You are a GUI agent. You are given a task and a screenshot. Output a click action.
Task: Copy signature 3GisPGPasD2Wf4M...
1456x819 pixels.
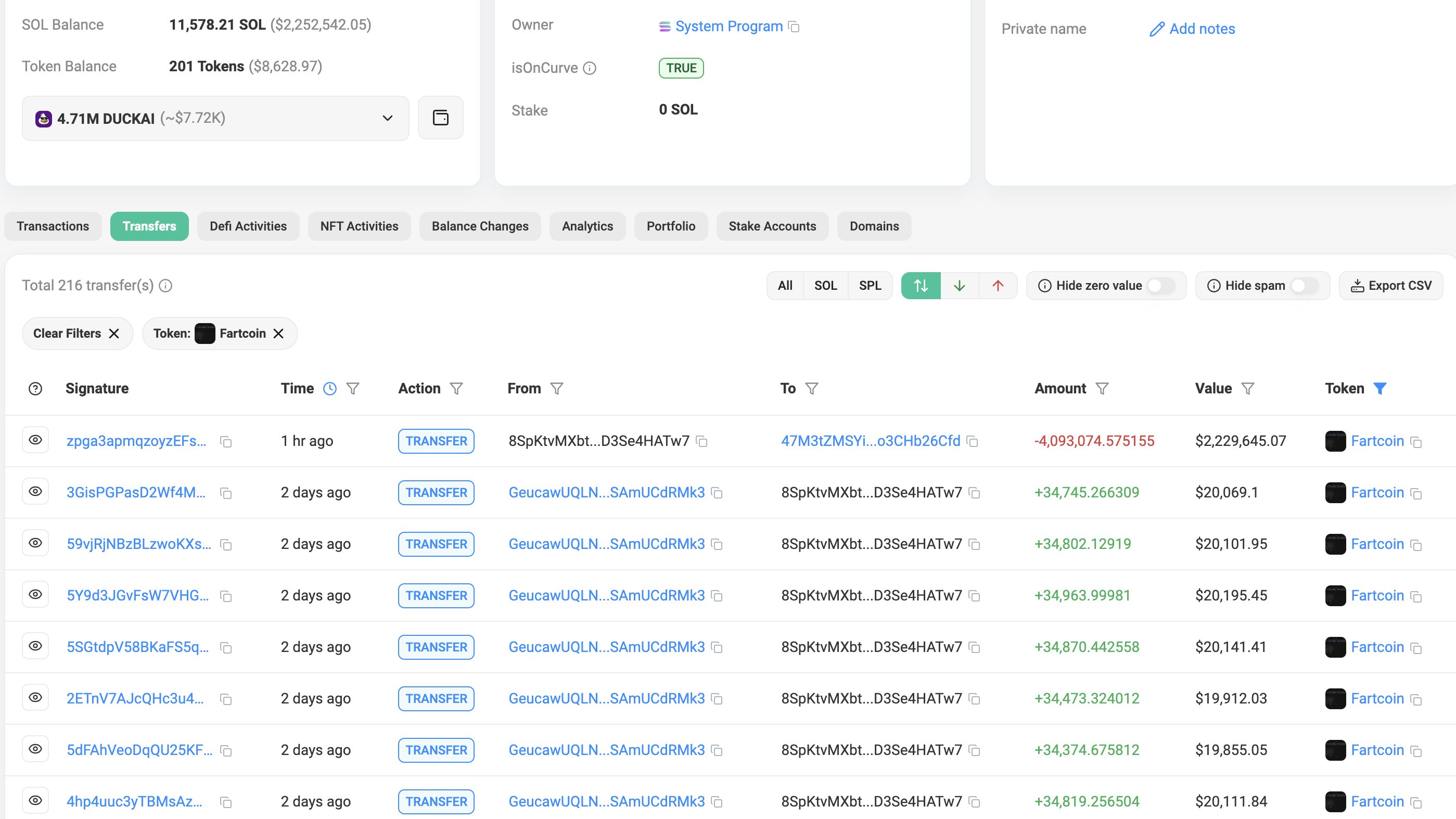click(226, 493)
